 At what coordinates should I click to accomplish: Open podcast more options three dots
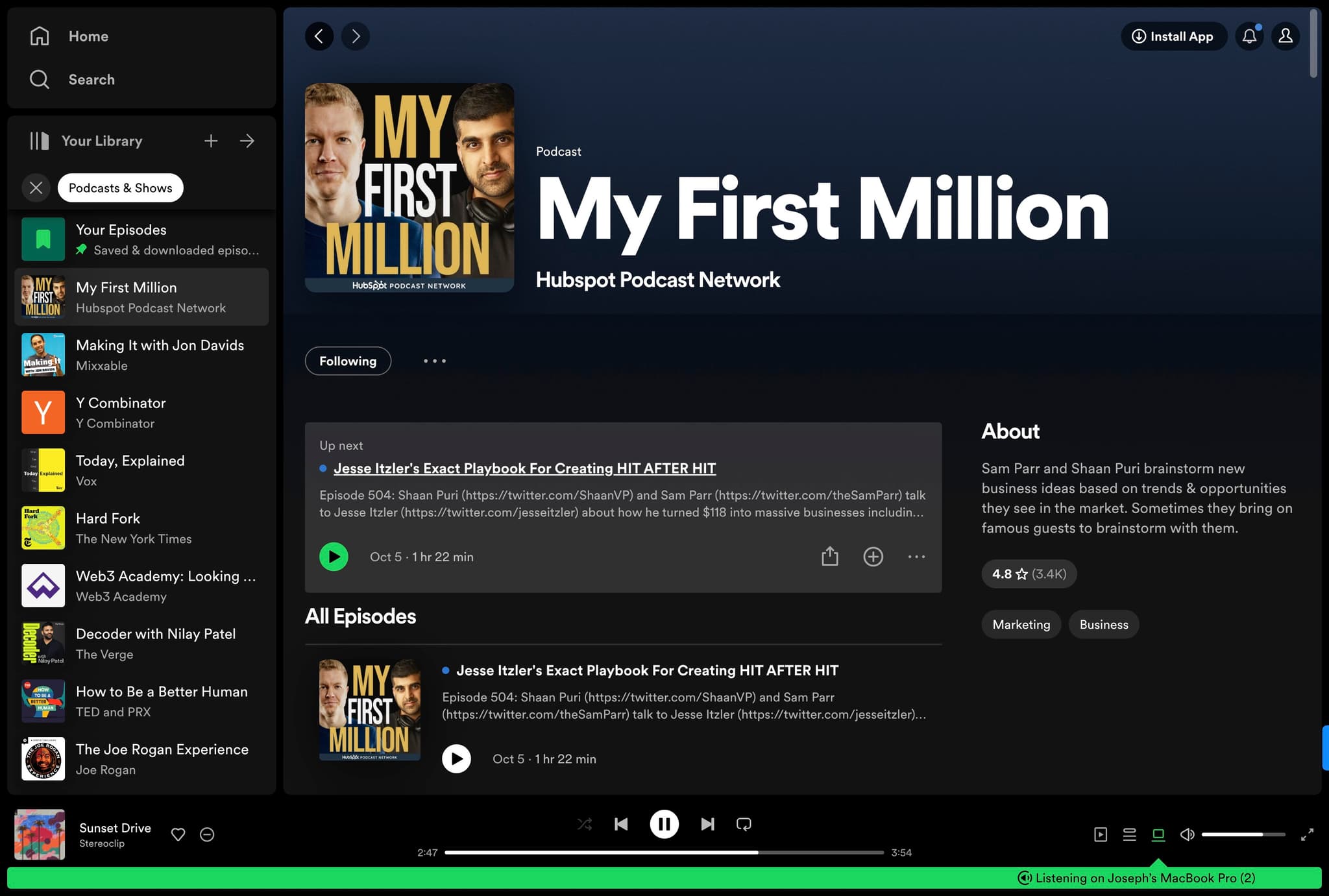pos(434,361)
